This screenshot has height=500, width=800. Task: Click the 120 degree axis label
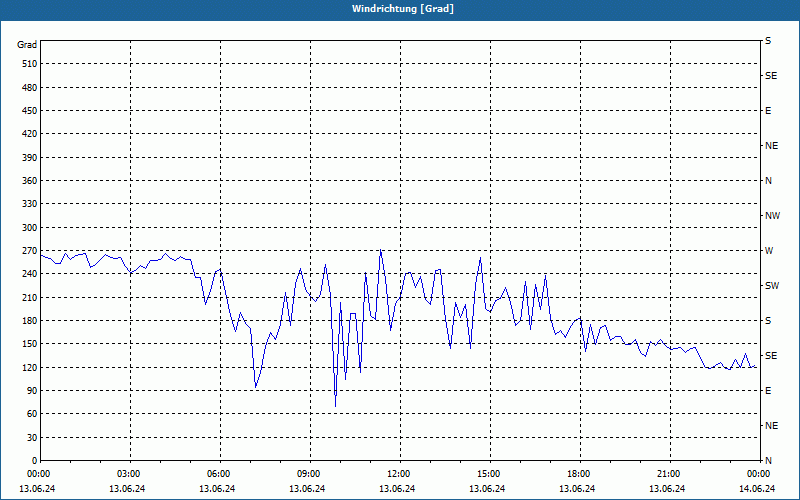pos(30,367)
